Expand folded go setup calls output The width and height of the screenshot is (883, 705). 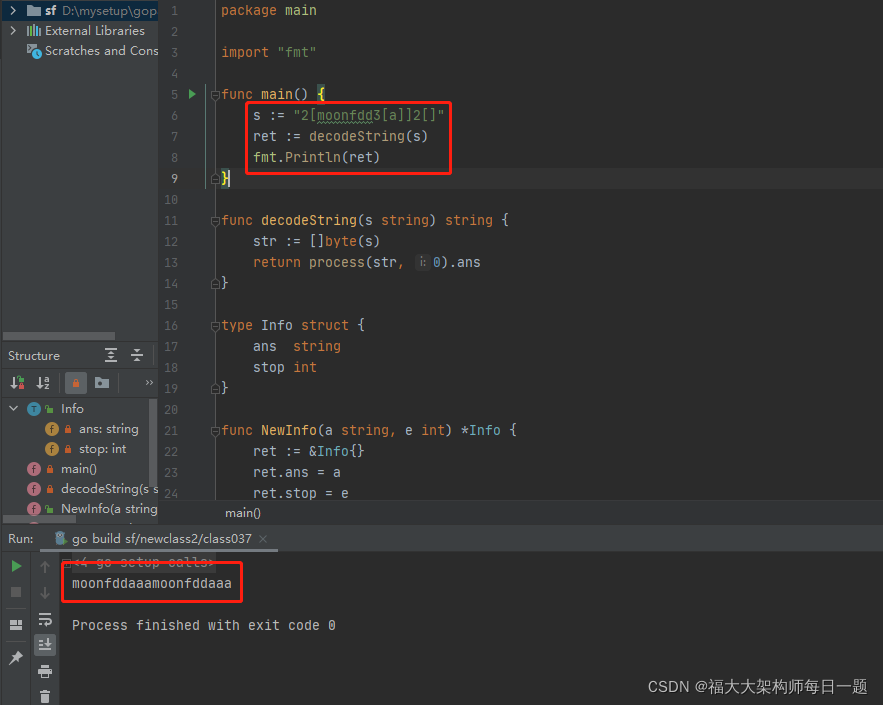(66, 562)
